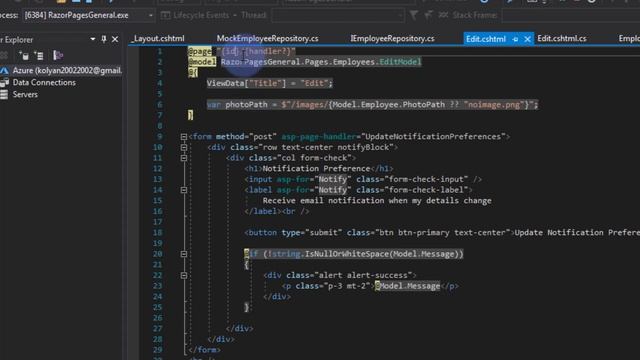Viewport: 640px width, 360px height.
Task: Click the Connect to Server icon in Server Explorer
Action: click(39, 56)
